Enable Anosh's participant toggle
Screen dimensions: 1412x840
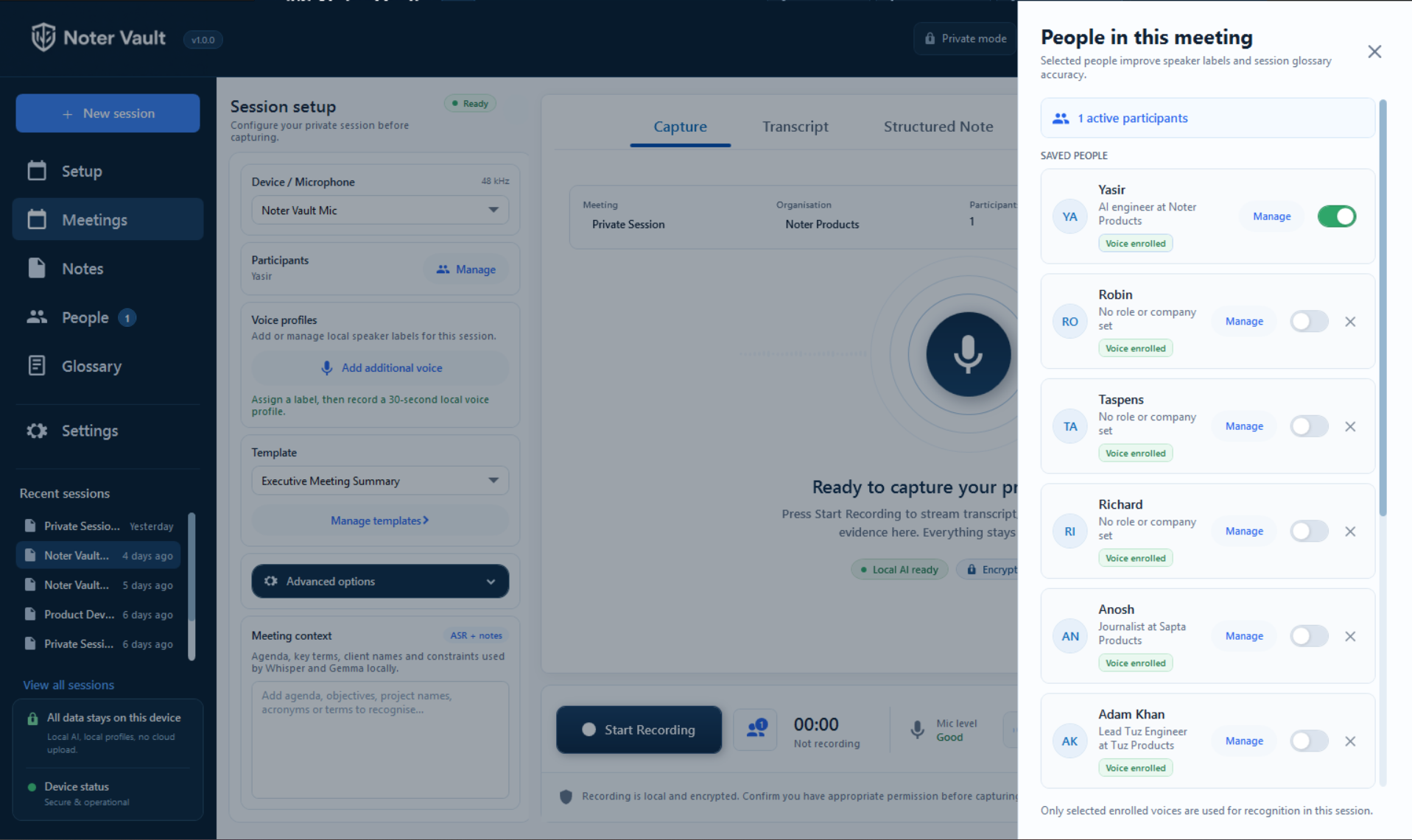click(x=1309, y=636)
